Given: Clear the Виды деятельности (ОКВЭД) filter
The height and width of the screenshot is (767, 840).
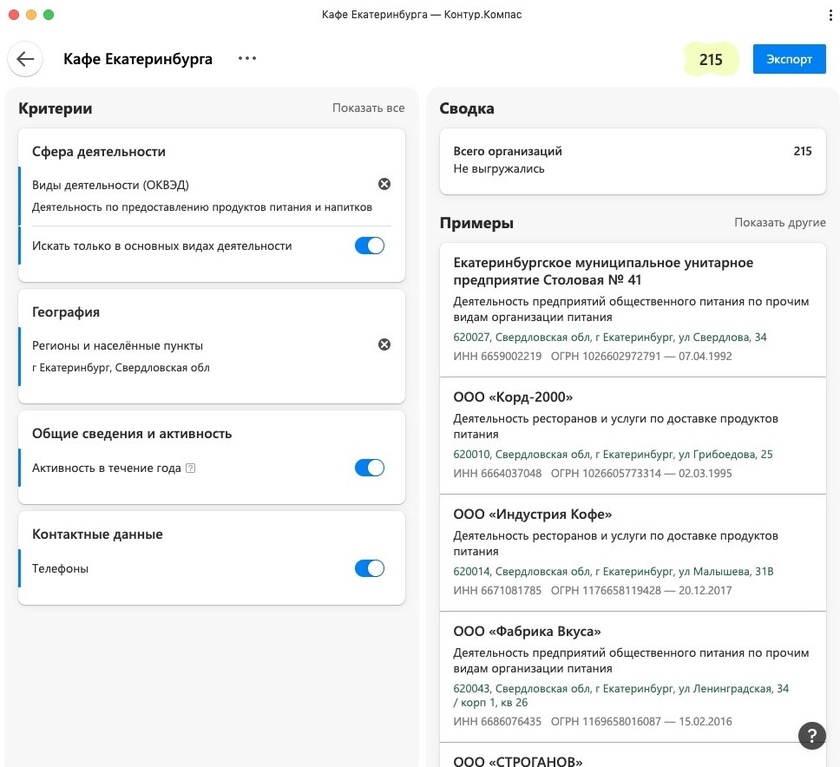Looking at the screenshot, I should click(384, 184).
